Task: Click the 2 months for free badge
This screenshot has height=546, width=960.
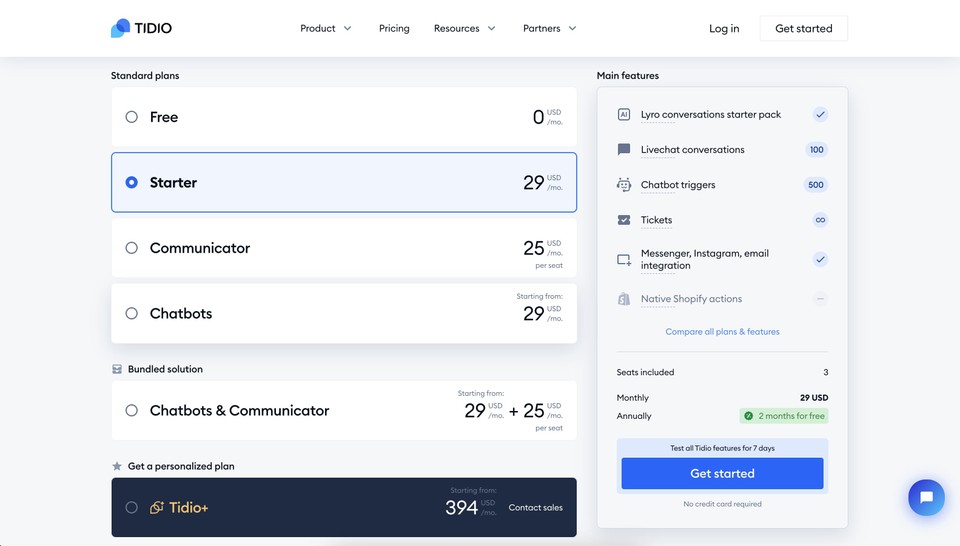Action: tap(784, 416)
